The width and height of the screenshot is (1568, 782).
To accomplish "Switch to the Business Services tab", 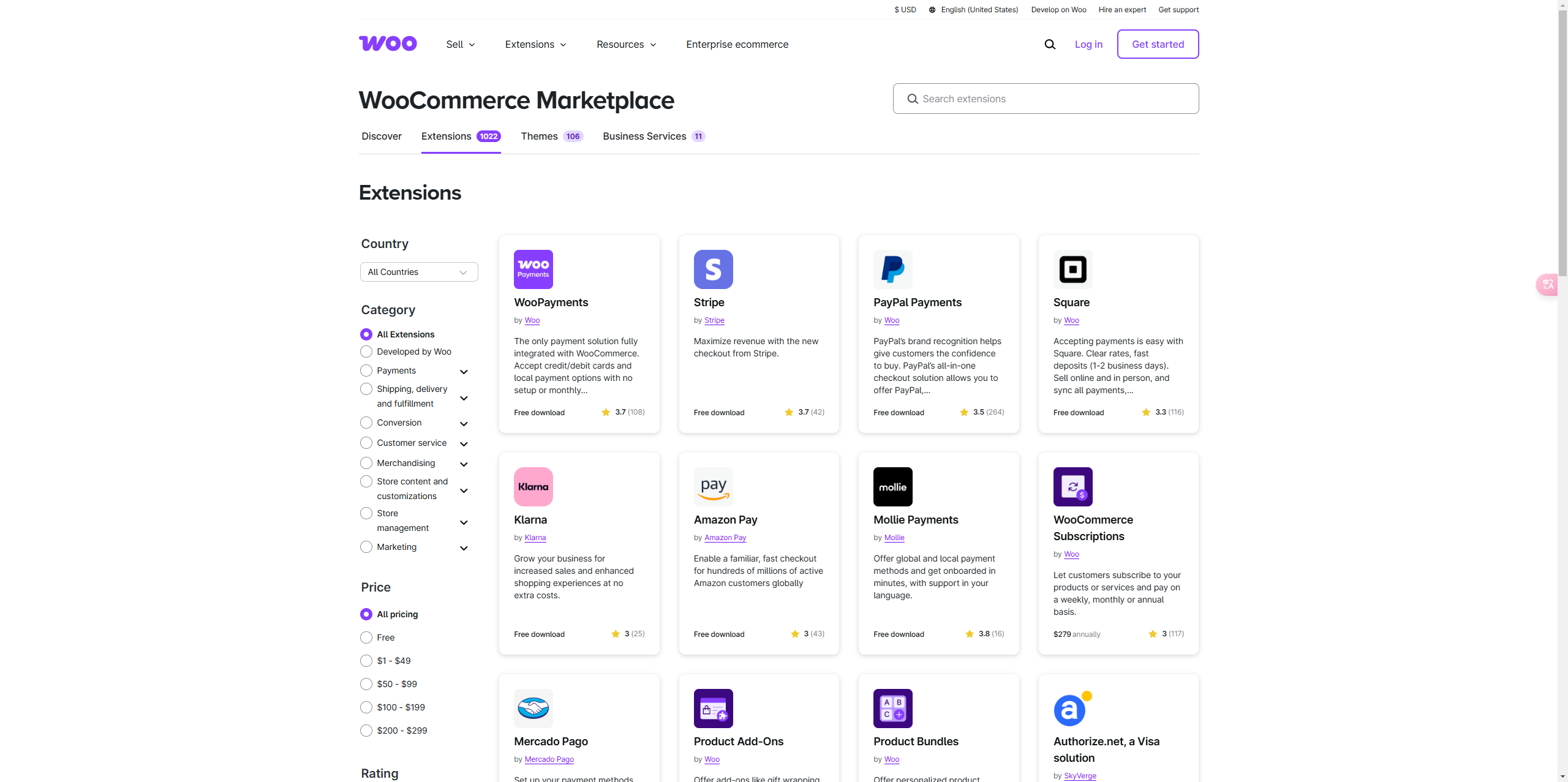I will coord(654,136).
